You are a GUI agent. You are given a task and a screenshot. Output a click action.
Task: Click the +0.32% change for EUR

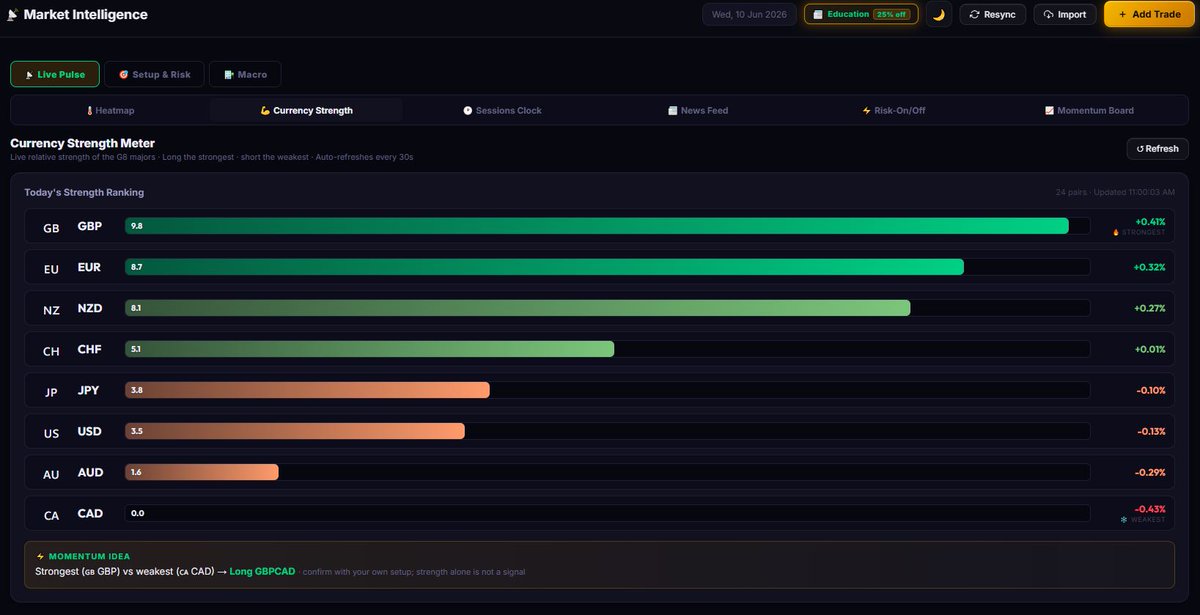1150,267
